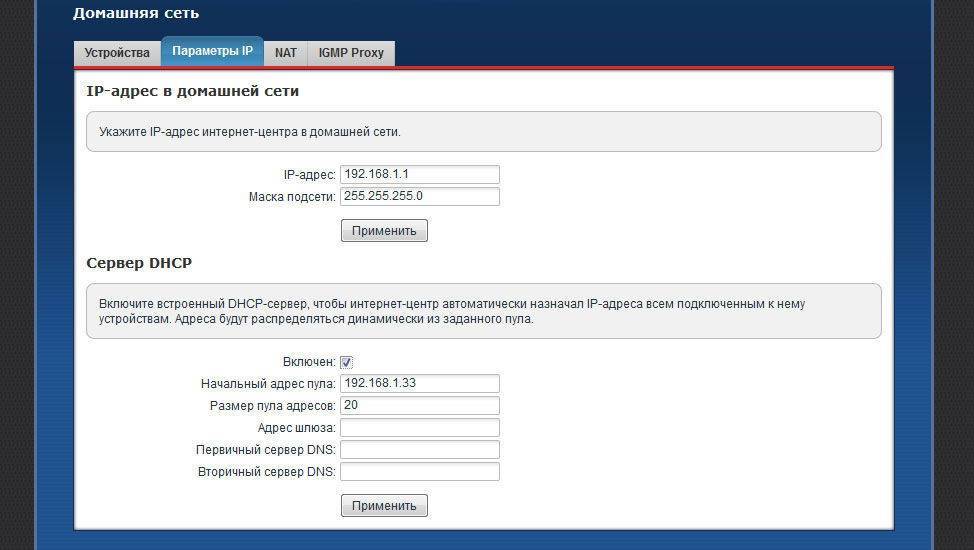Click the Начальный адрес пула field
Viewport: 974px width, 550px height.
tap(419, 383)
